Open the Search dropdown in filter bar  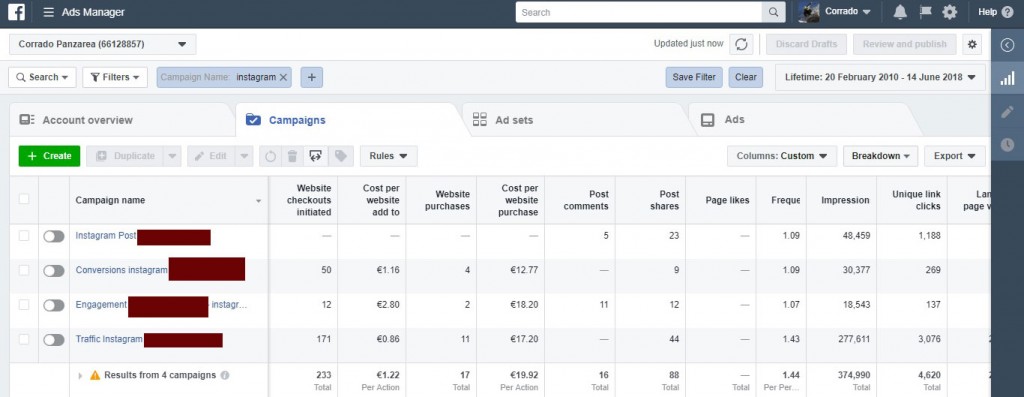tap(42, 77)
